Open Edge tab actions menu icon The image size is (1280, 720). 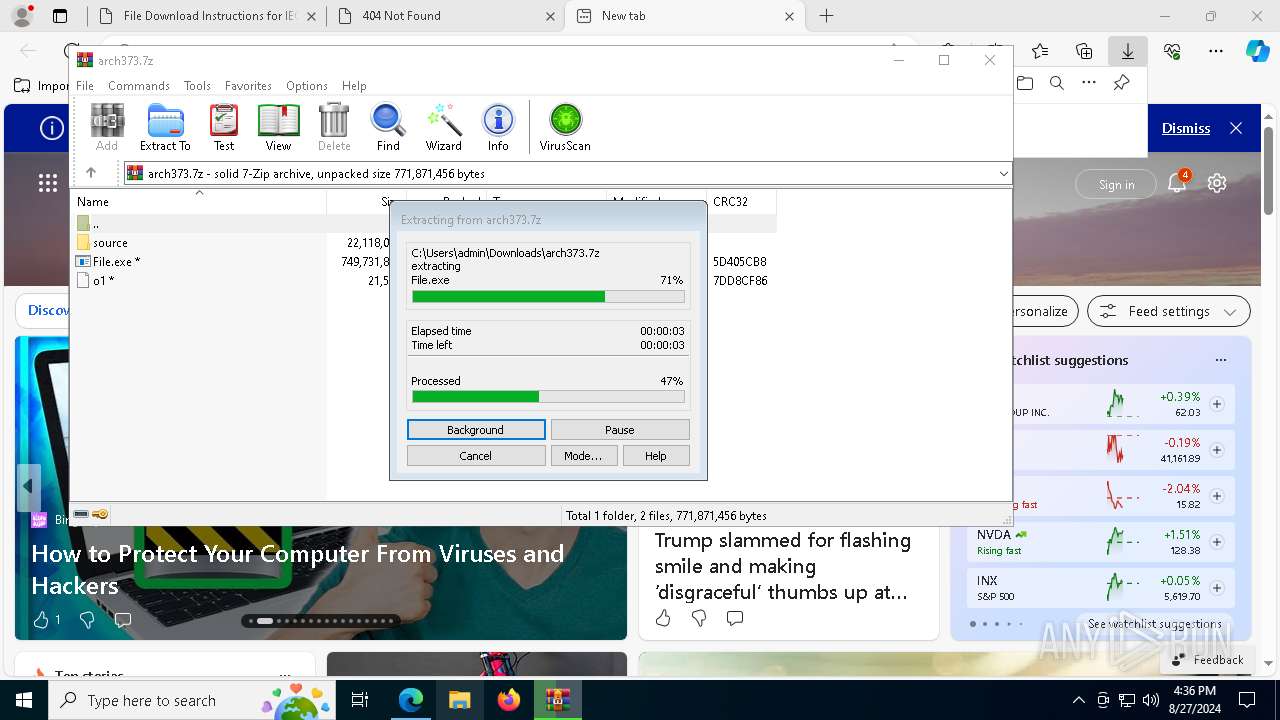[x=60, y=16]
